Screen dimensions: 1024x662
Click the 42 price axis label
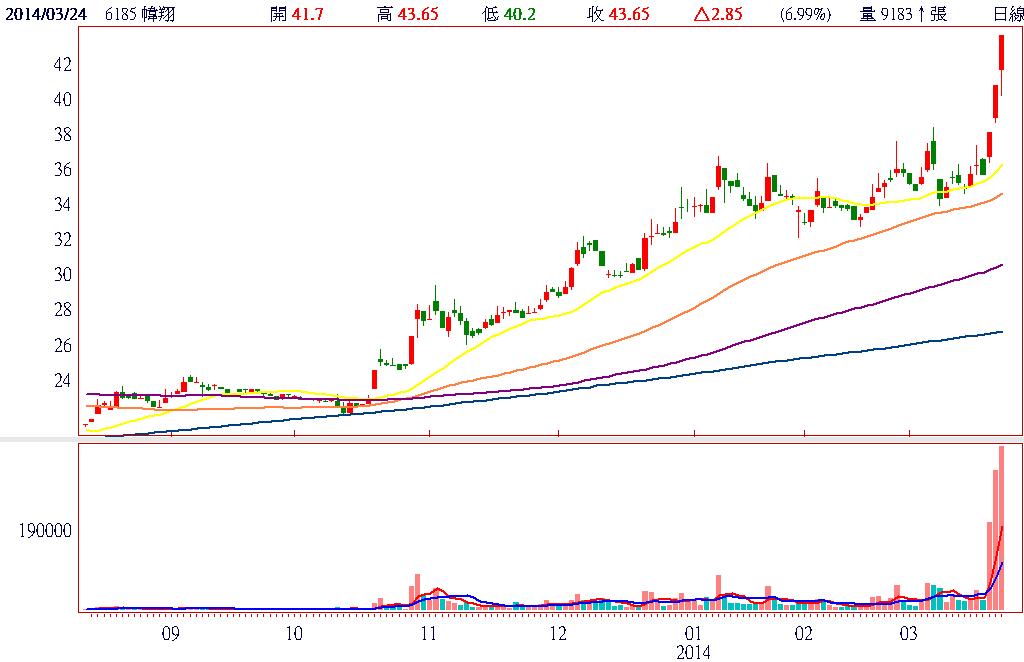click(x=61, y=64)
